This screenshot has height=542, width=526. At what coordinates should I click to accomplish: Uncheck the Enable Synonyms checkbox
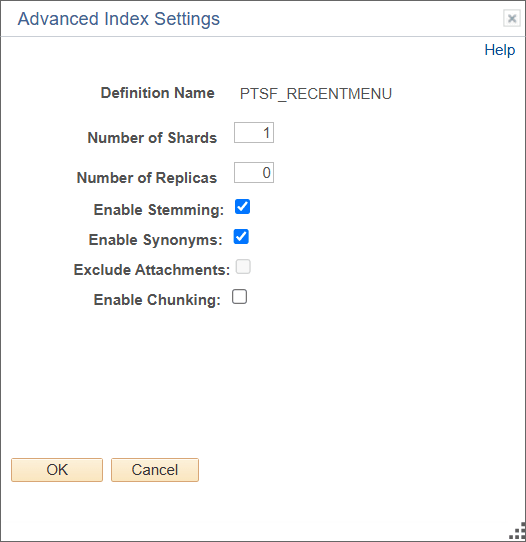tap(241, 237)
